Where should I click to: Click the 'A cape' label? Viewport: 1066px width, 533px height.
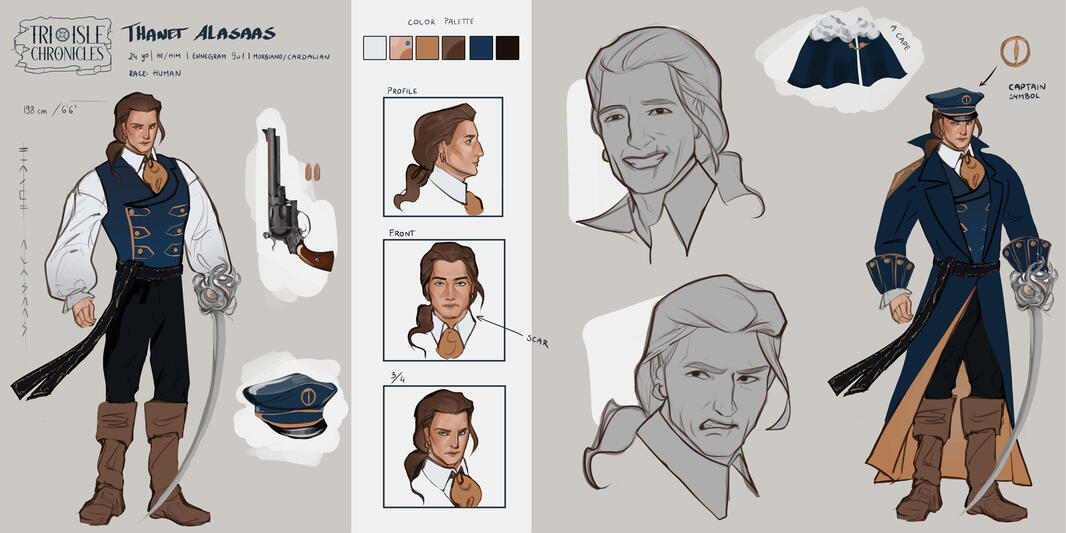pyautogui.click(x=902, y=38)
